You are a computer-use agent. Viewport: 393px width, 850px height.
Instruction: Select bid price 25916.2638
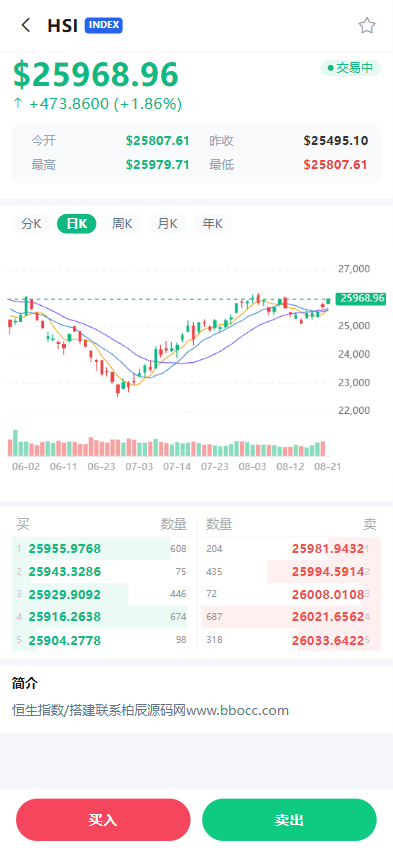pos(65,617)
